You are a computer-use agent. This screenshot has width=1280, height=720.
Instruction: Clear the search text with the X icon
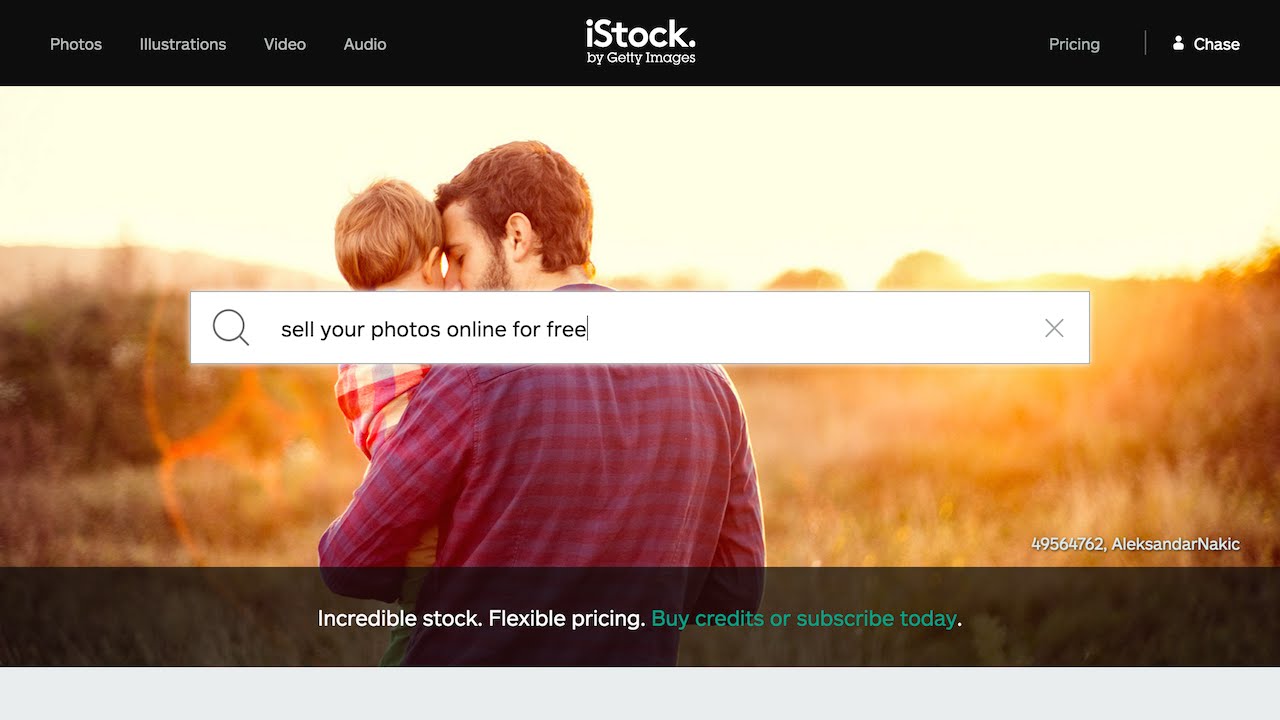tap(1054, 328)
